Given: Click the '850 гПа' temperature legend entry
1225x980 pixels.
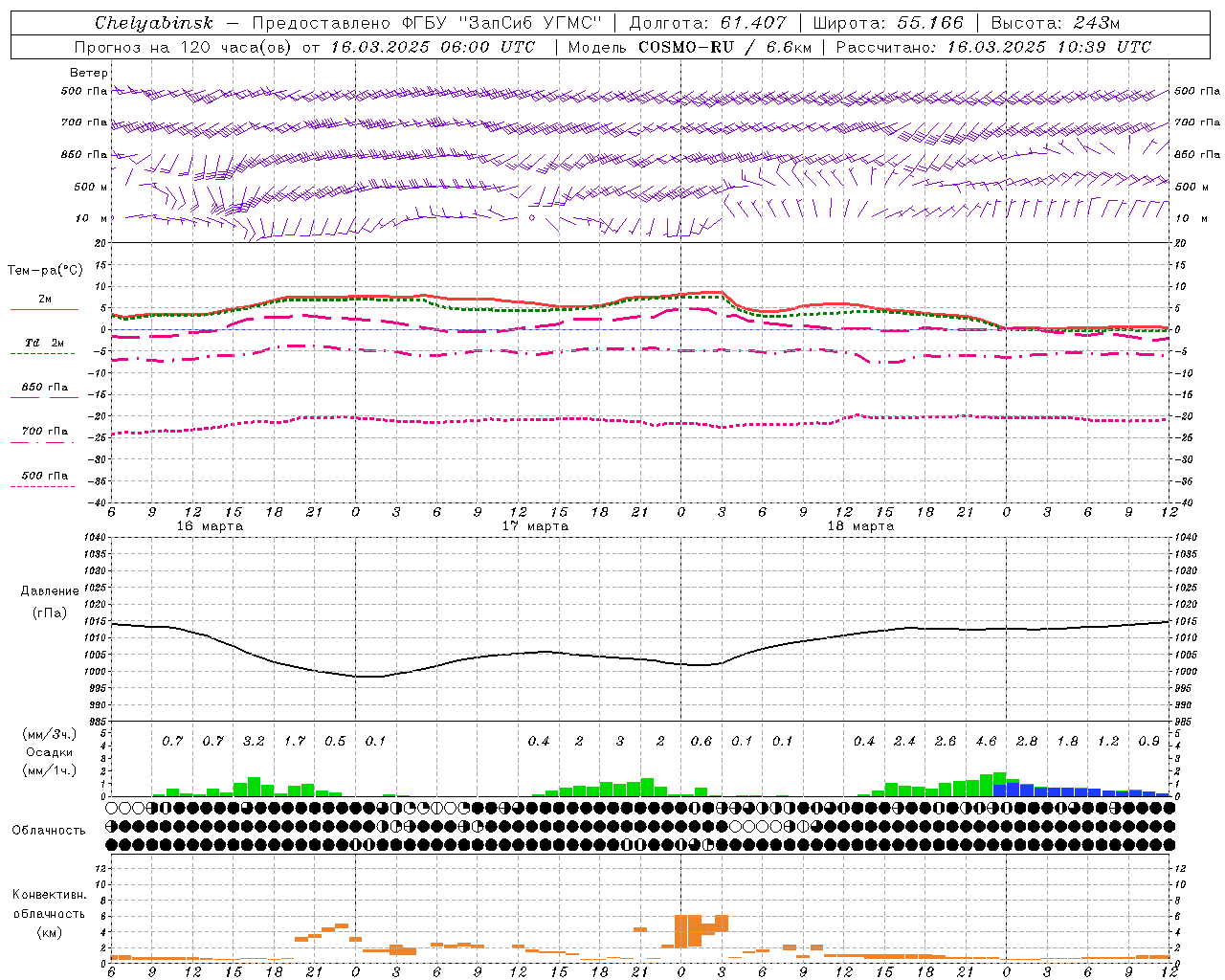Looking at the screenshot, I should 45,388.
